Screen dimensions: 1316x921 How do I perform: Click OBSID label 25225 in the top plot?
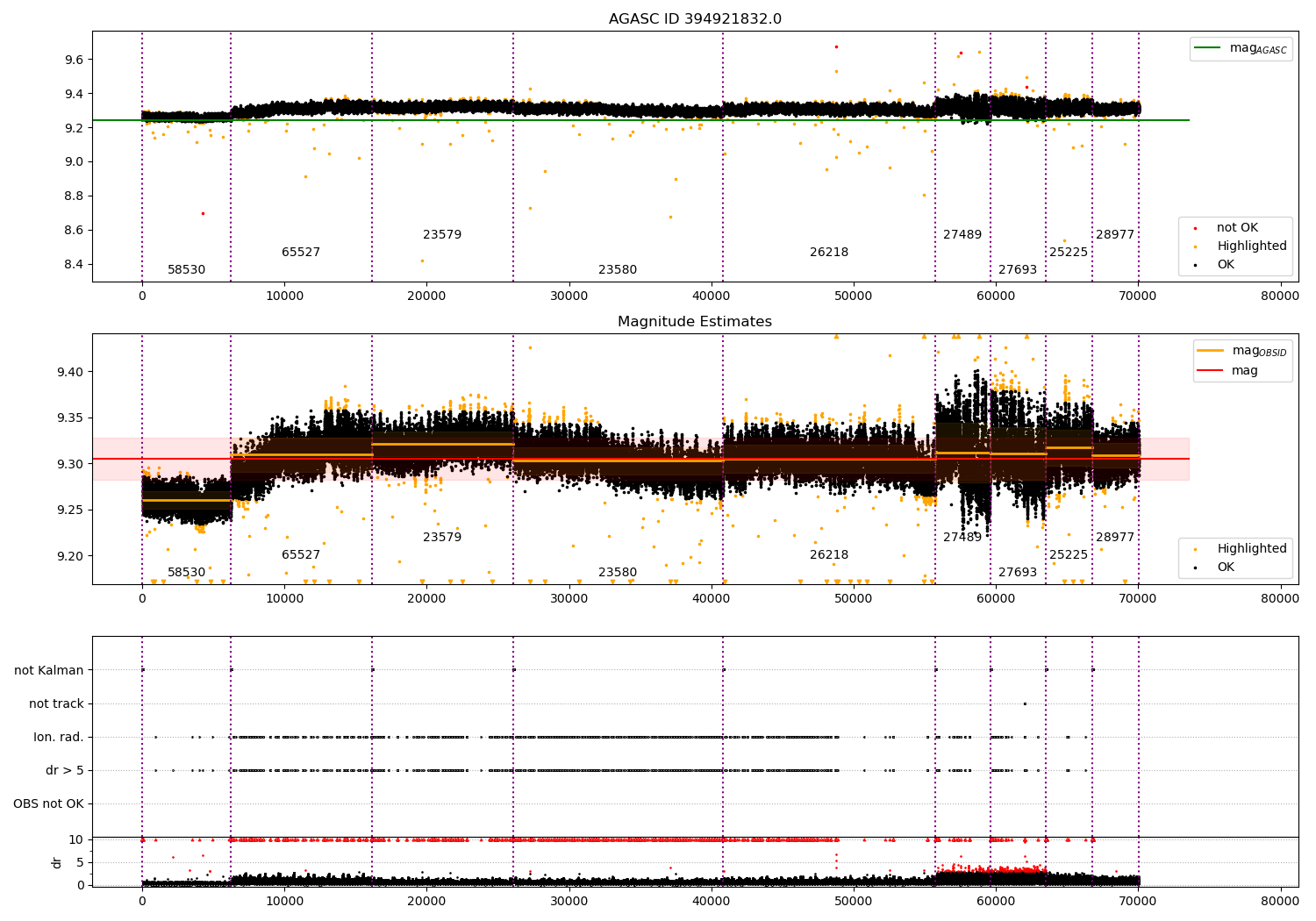tap(1069, 253)
